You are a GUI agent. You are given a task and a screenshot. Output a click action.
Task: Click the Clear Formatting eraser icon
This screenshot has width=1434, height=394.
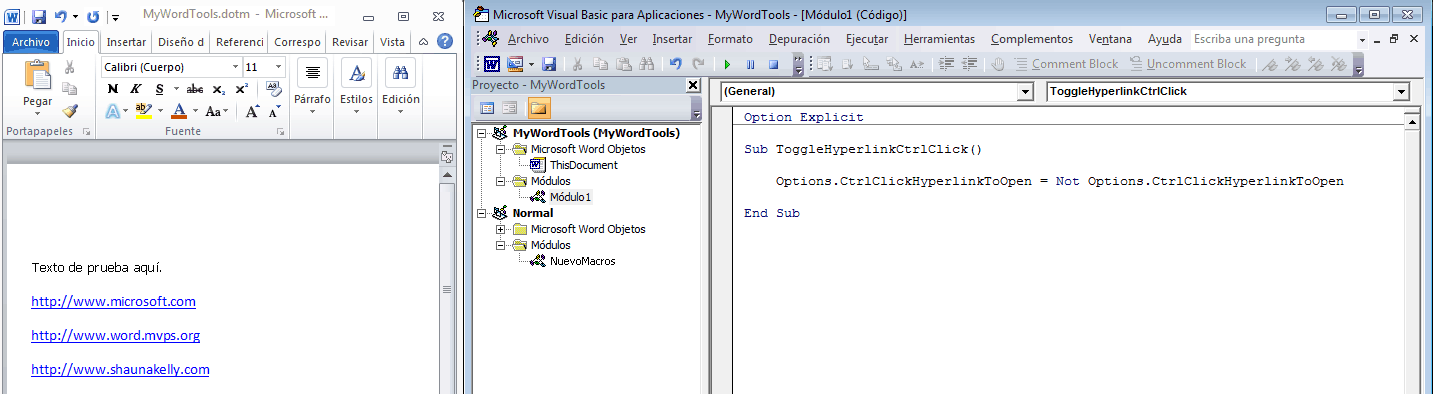pyautogui.click(x=274, y=89)
